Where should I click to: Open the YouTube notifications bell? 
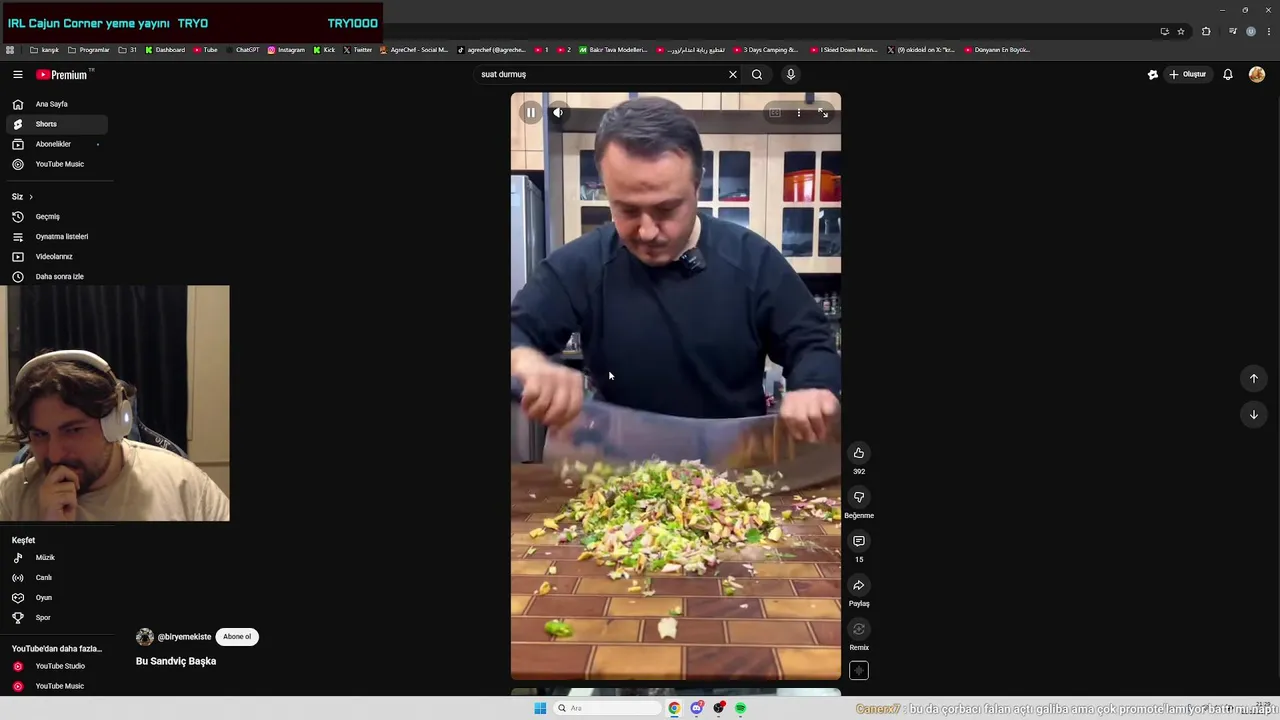[x=1228, y=74]
